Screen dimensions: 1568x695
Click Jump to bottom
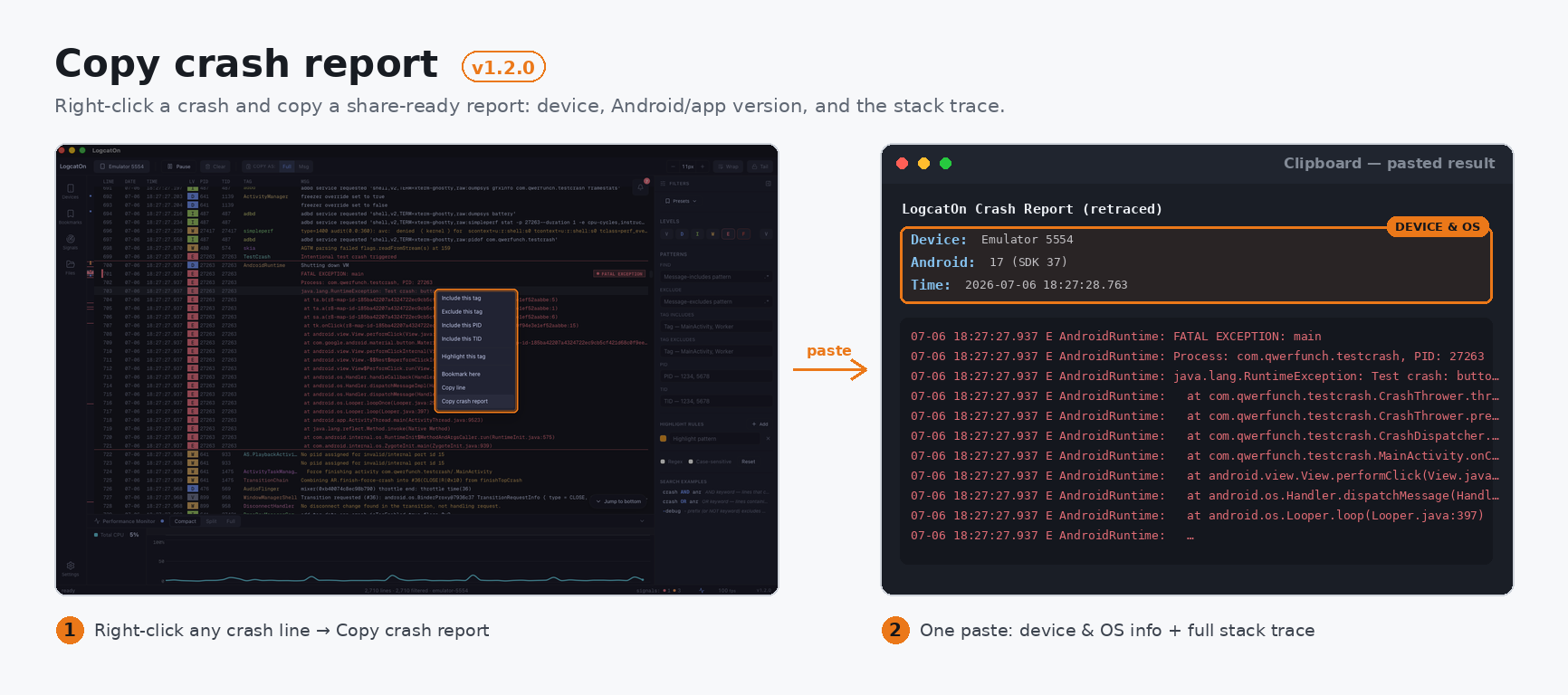click(619, 501)
